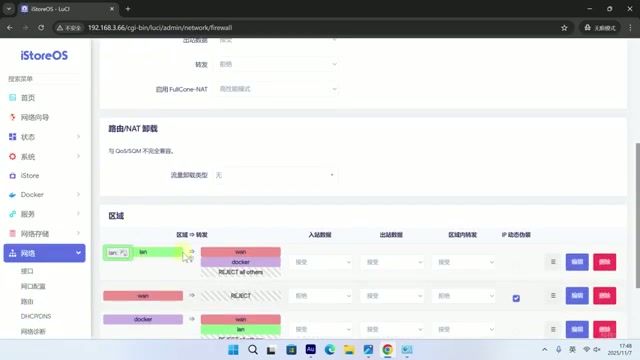Click blue edit button for wan zone
The height and width of the screenshot is (360, 640).
click(577, 296)
